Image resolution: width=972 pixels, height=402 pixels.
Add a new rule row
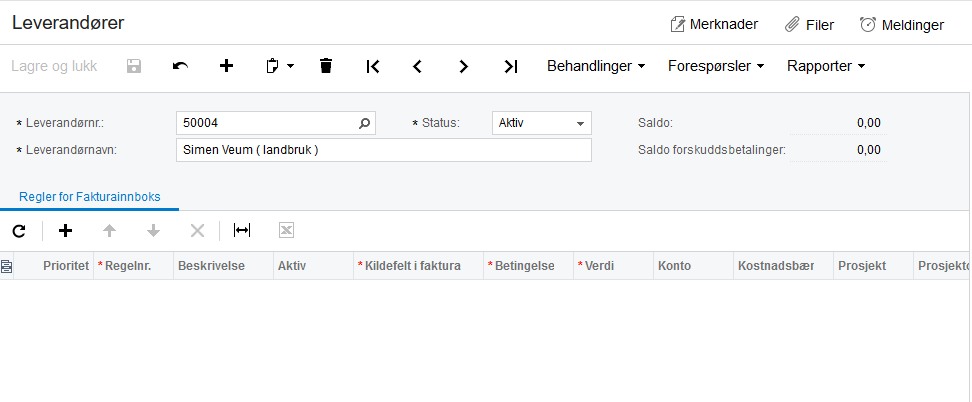click(65, 231)
